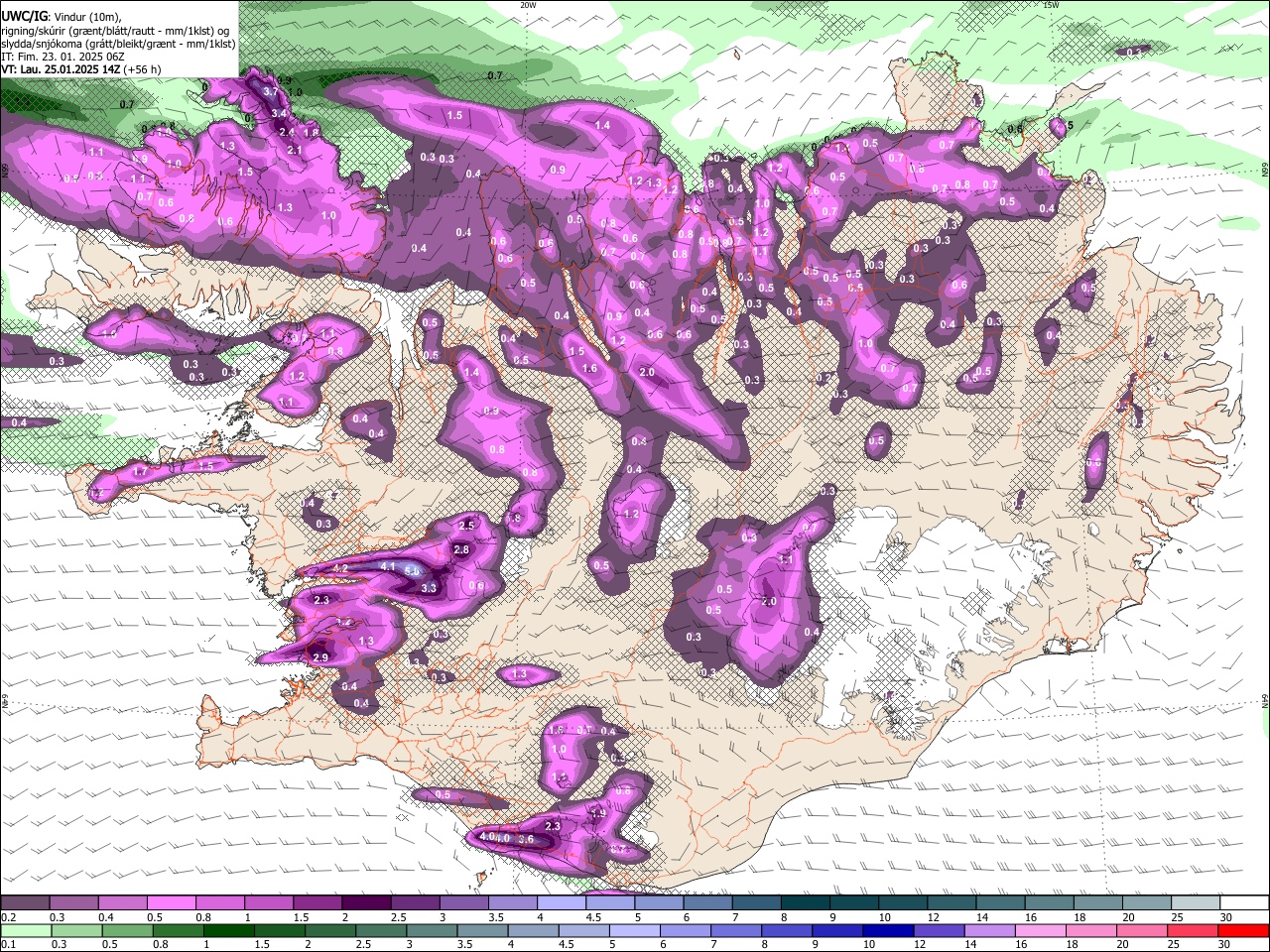Screen dimensions: 1270x952
Task: Click the '3.3' precipitation value on the map
Action: tap(430, 588)
